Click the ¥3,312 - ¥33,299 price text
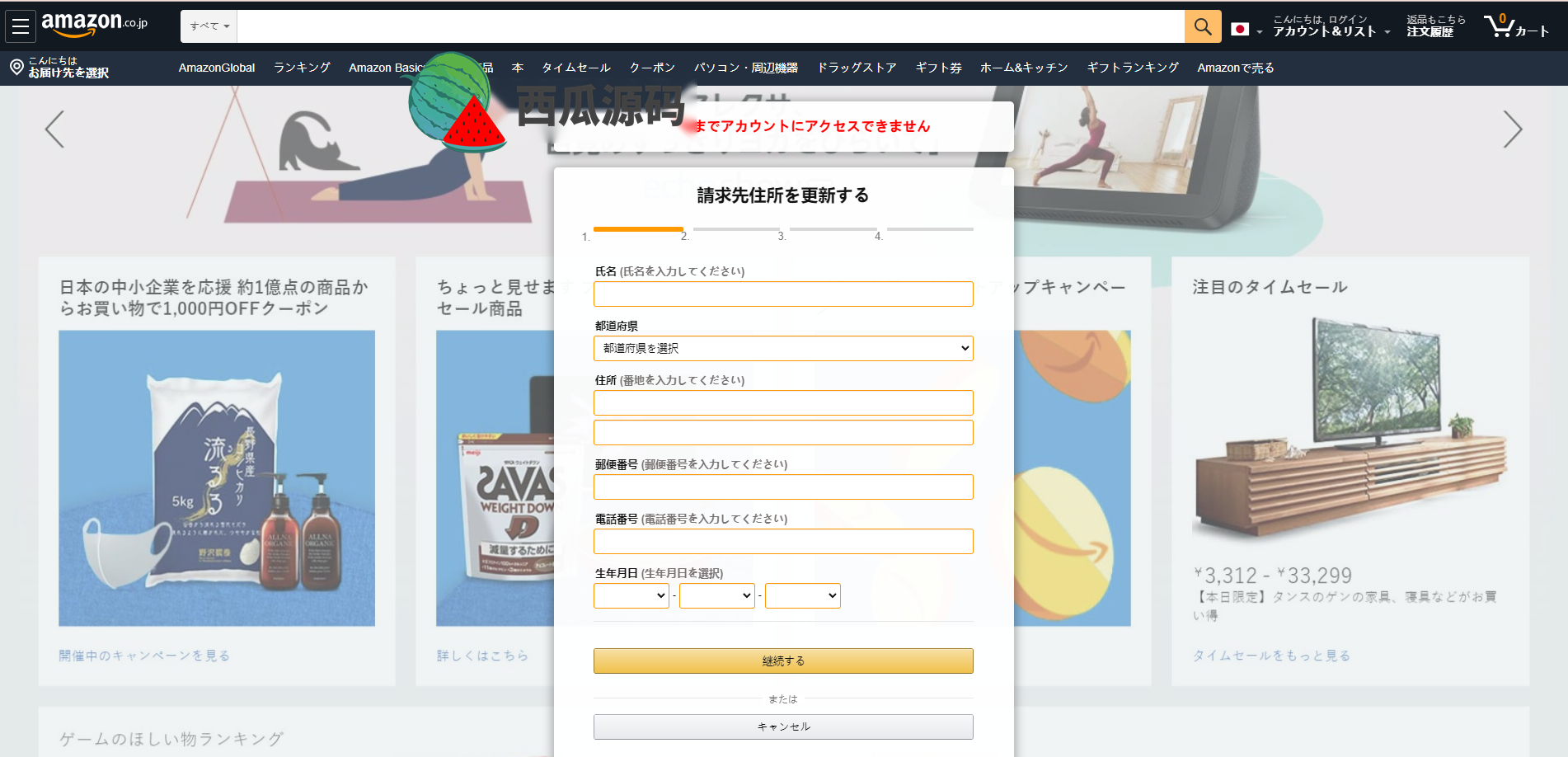The image size is (1568, 757). [x=1273, y=575]
